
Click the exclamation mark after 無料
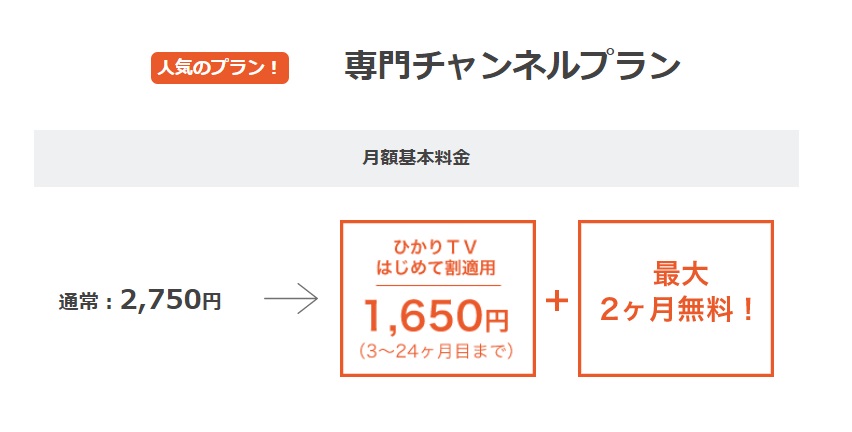pos(748,310)
